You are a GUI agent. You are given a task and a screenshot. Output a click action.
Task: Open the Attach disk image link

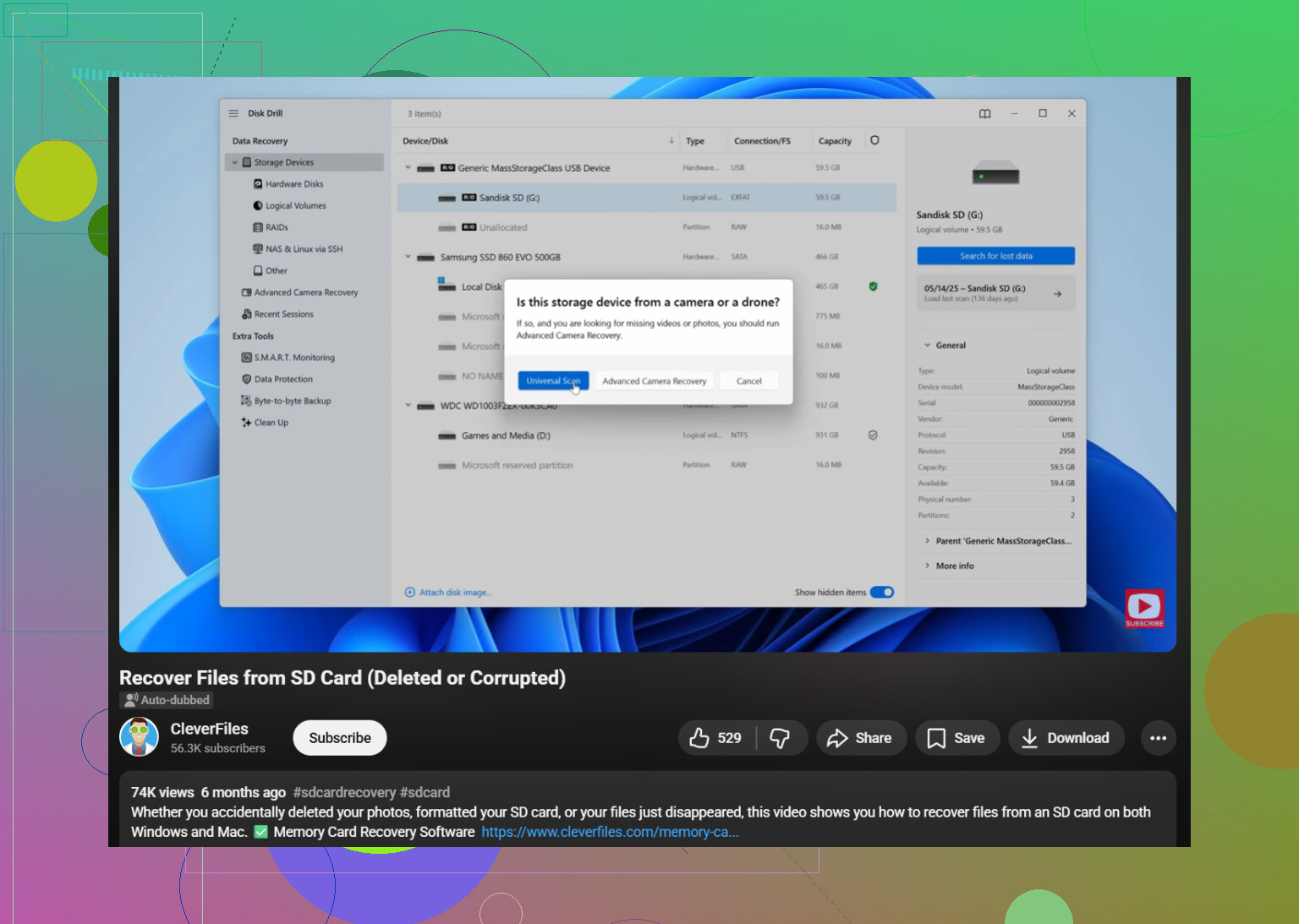pos(455,593)
